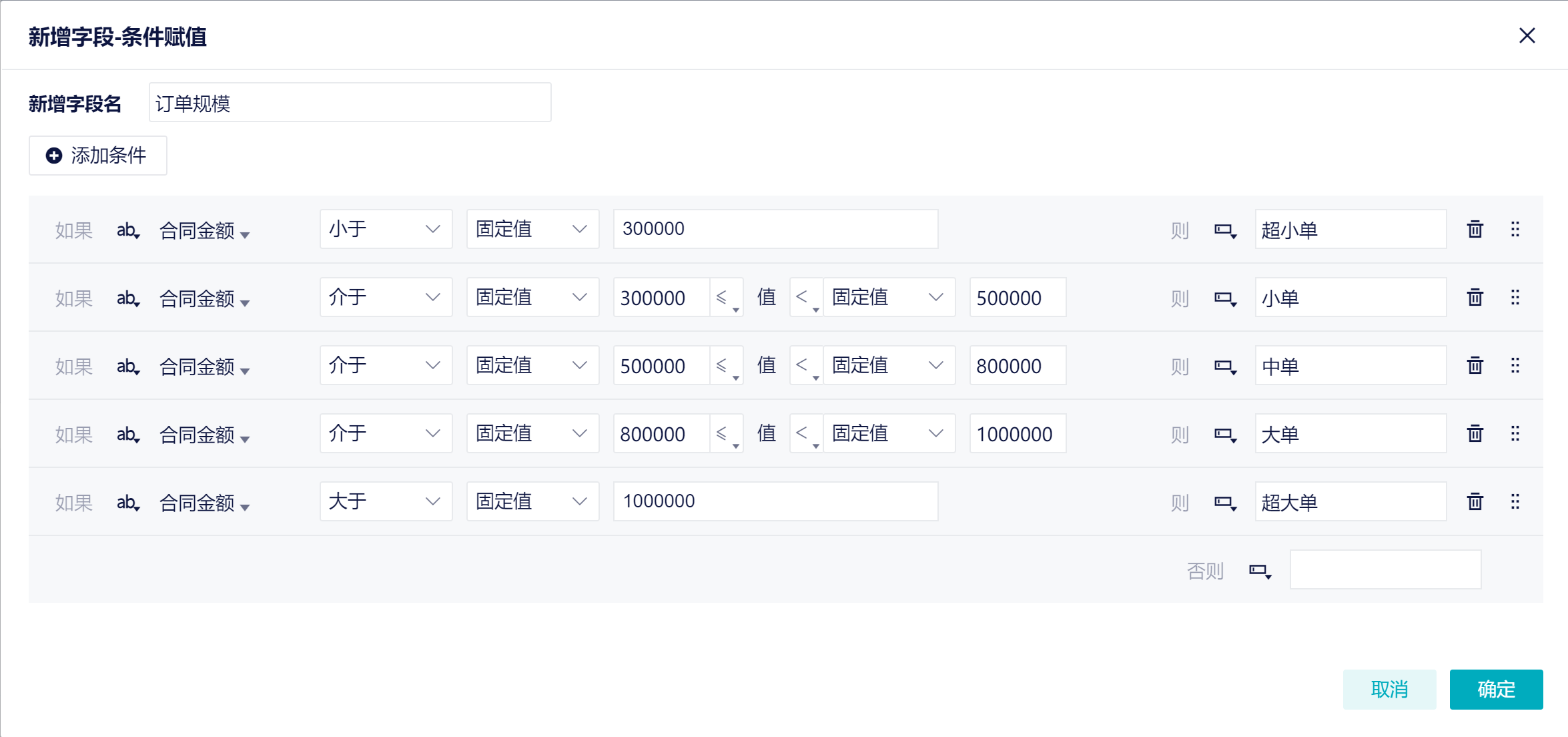The height and width of the screenshot is (737, 1568).
Task: Open the 小于 operator dropdown
Action: pos(386,230)
